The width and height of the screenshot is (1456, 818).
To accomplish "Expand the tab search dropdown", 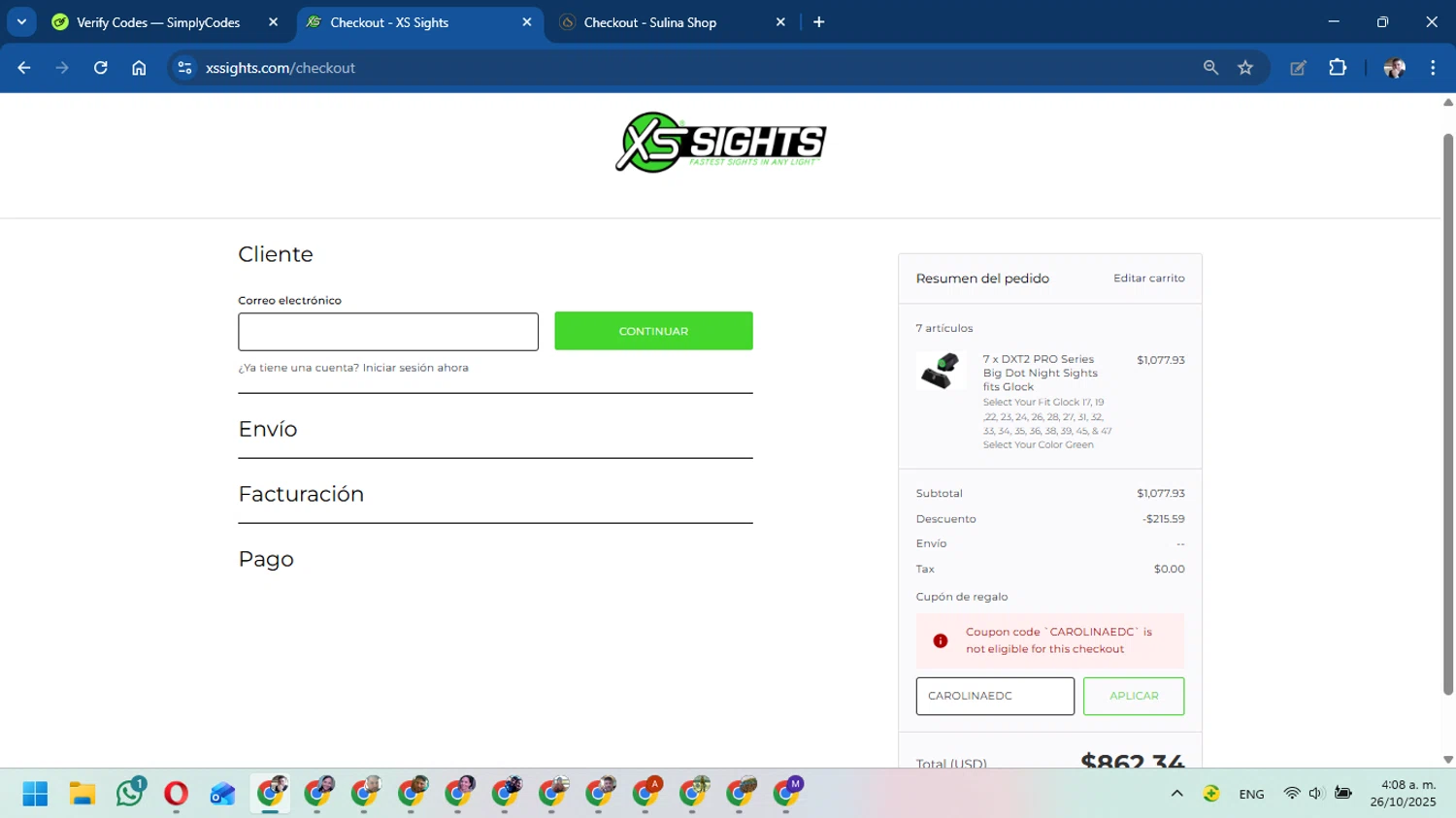I will coord(21,22).
